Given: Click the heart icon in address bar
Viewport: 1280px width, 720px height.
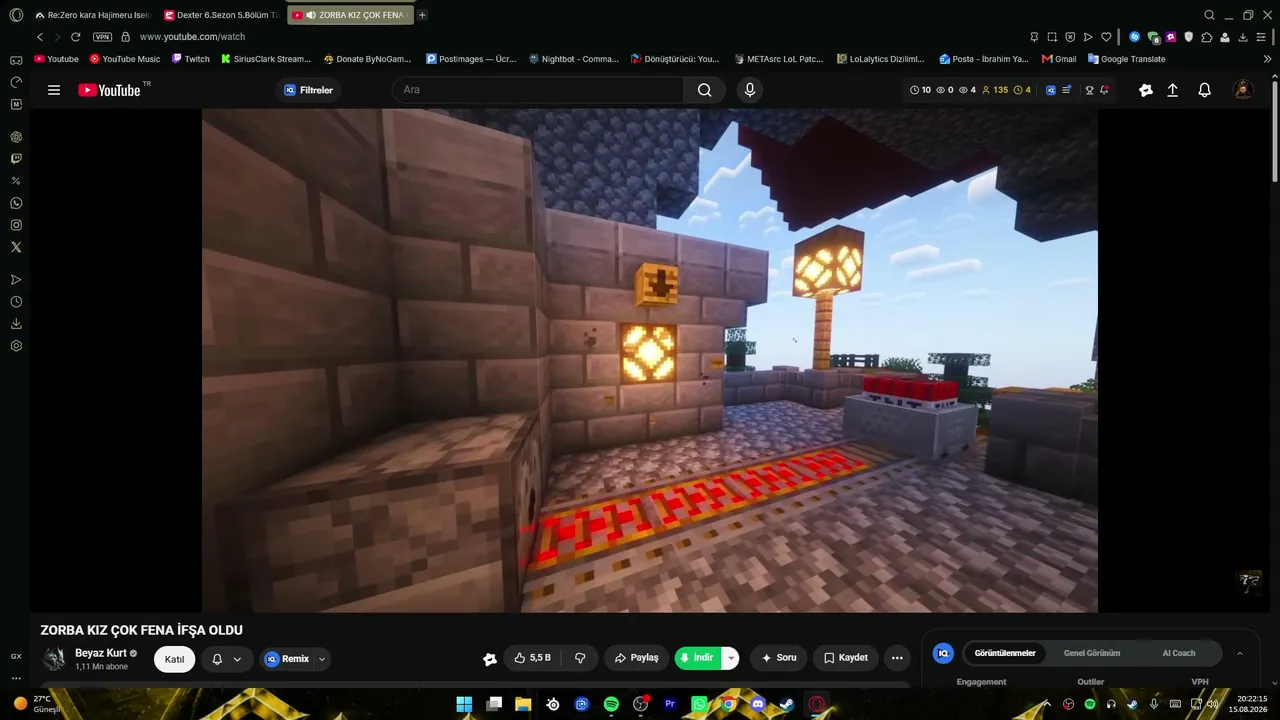Looking at the screenshot, I should click(1106, 37).
